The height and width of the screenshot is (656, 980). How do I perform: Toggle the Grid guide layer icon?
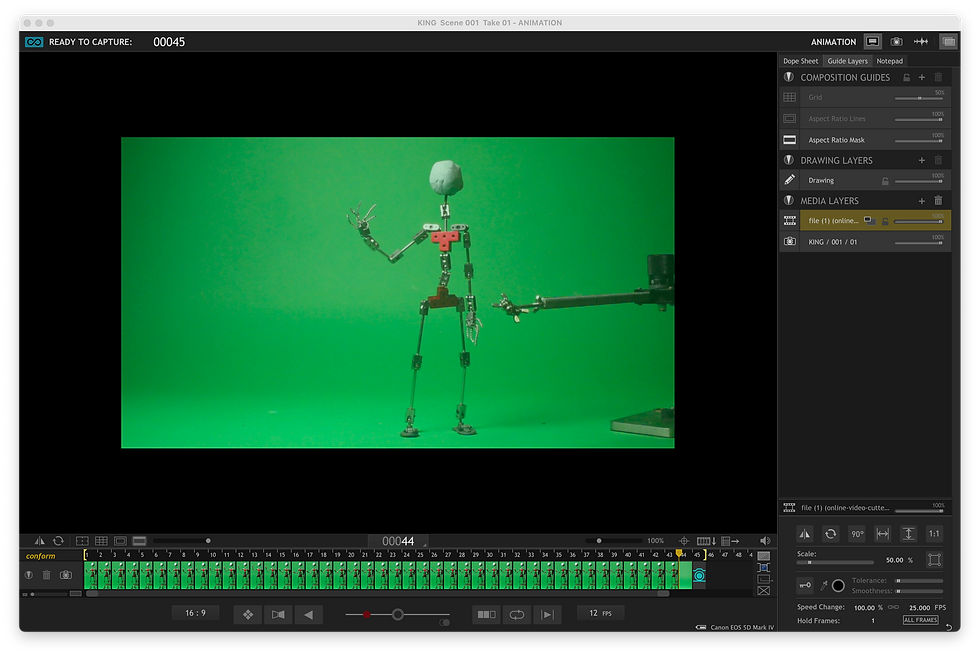789,97
